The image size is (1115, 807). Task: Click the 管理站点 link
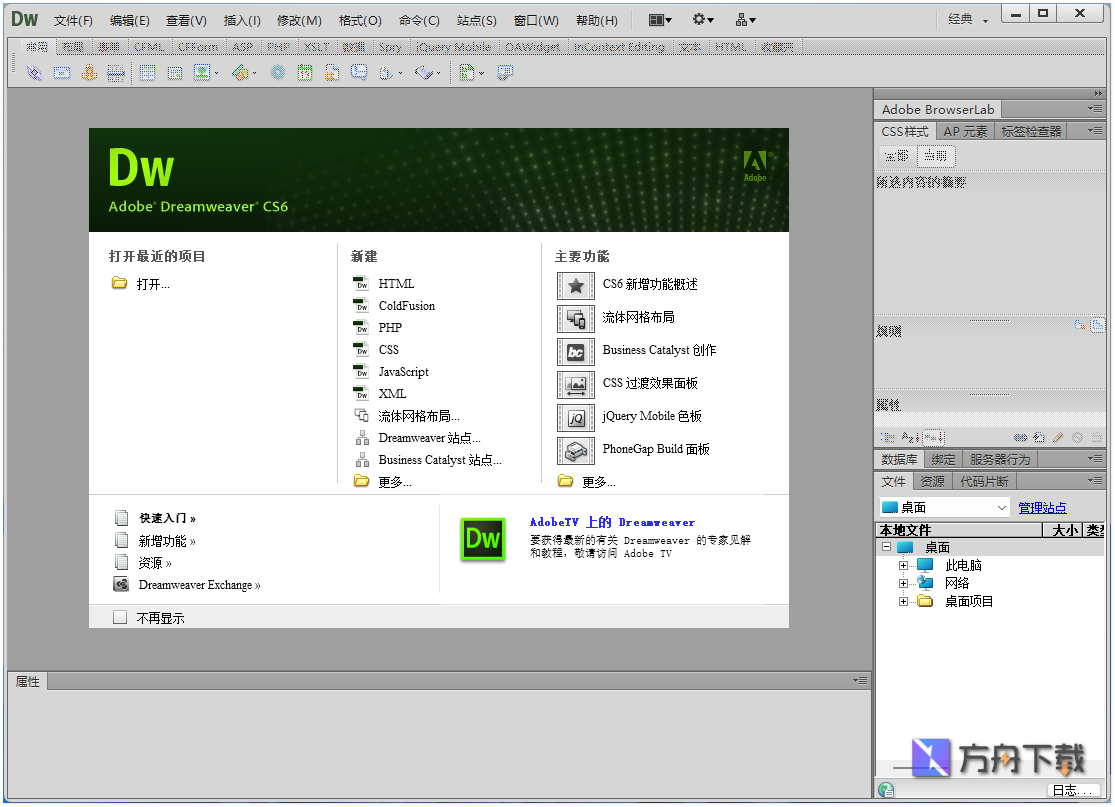[1042, 508]
